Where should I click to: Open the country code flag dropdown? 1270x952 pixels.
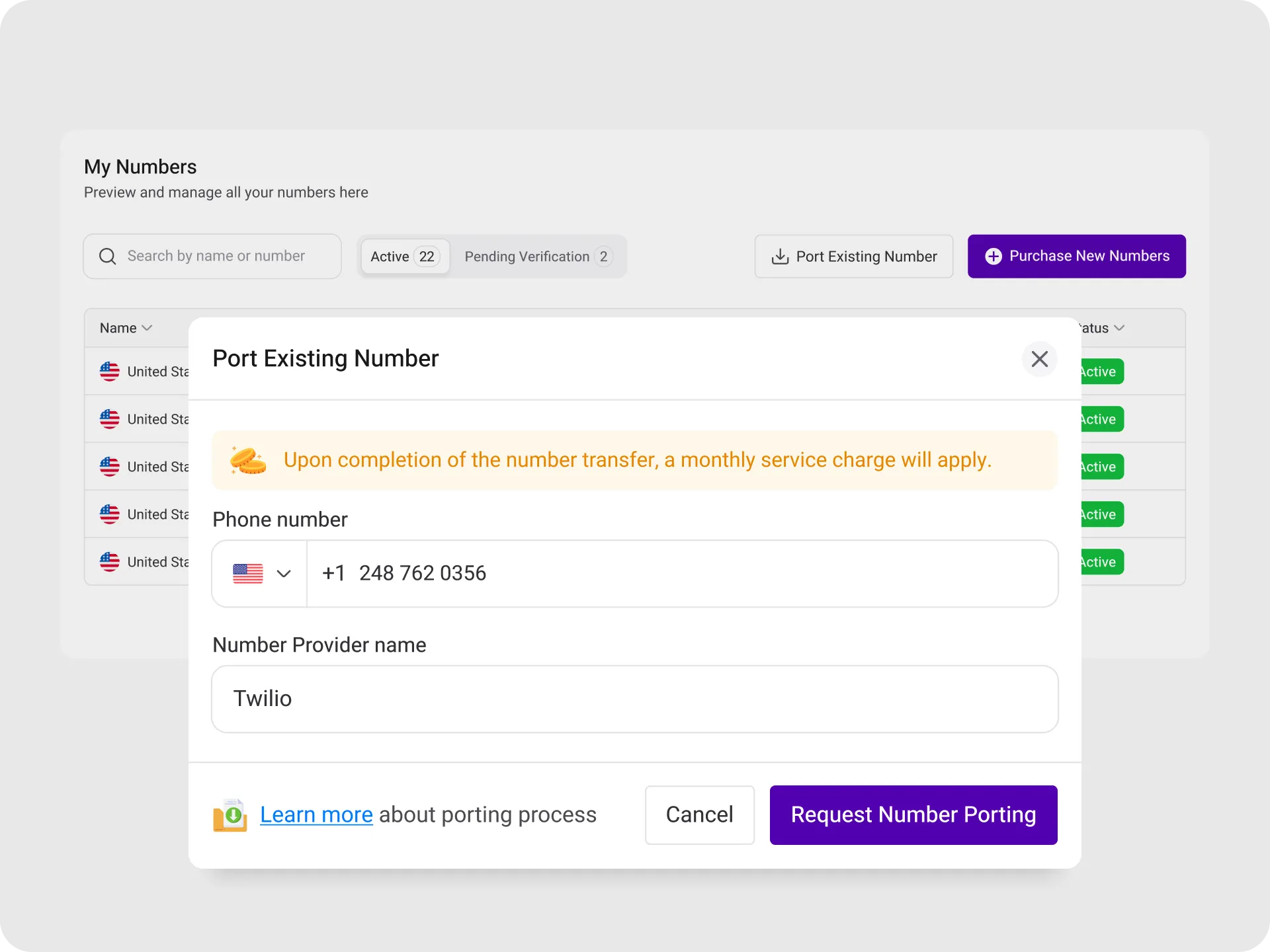point(260,573)
